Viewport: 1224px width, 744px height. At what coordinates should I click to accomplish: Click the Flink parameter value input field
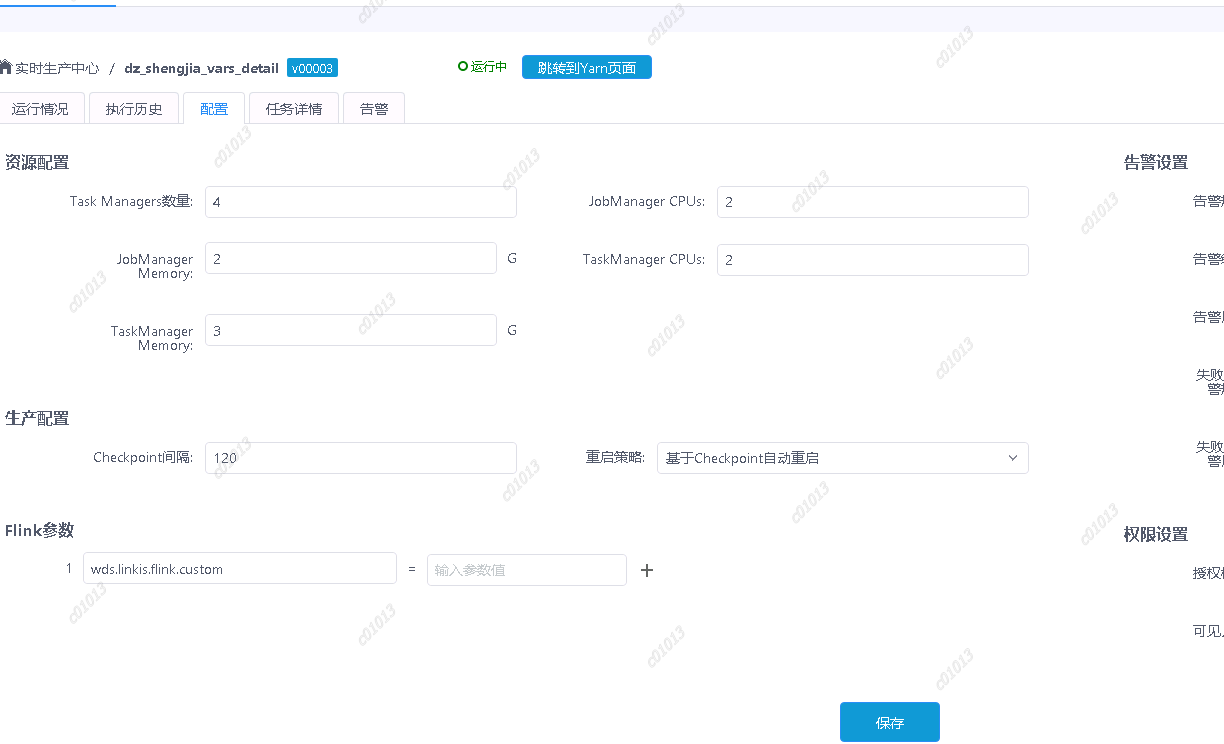click(x=526, y=570)
